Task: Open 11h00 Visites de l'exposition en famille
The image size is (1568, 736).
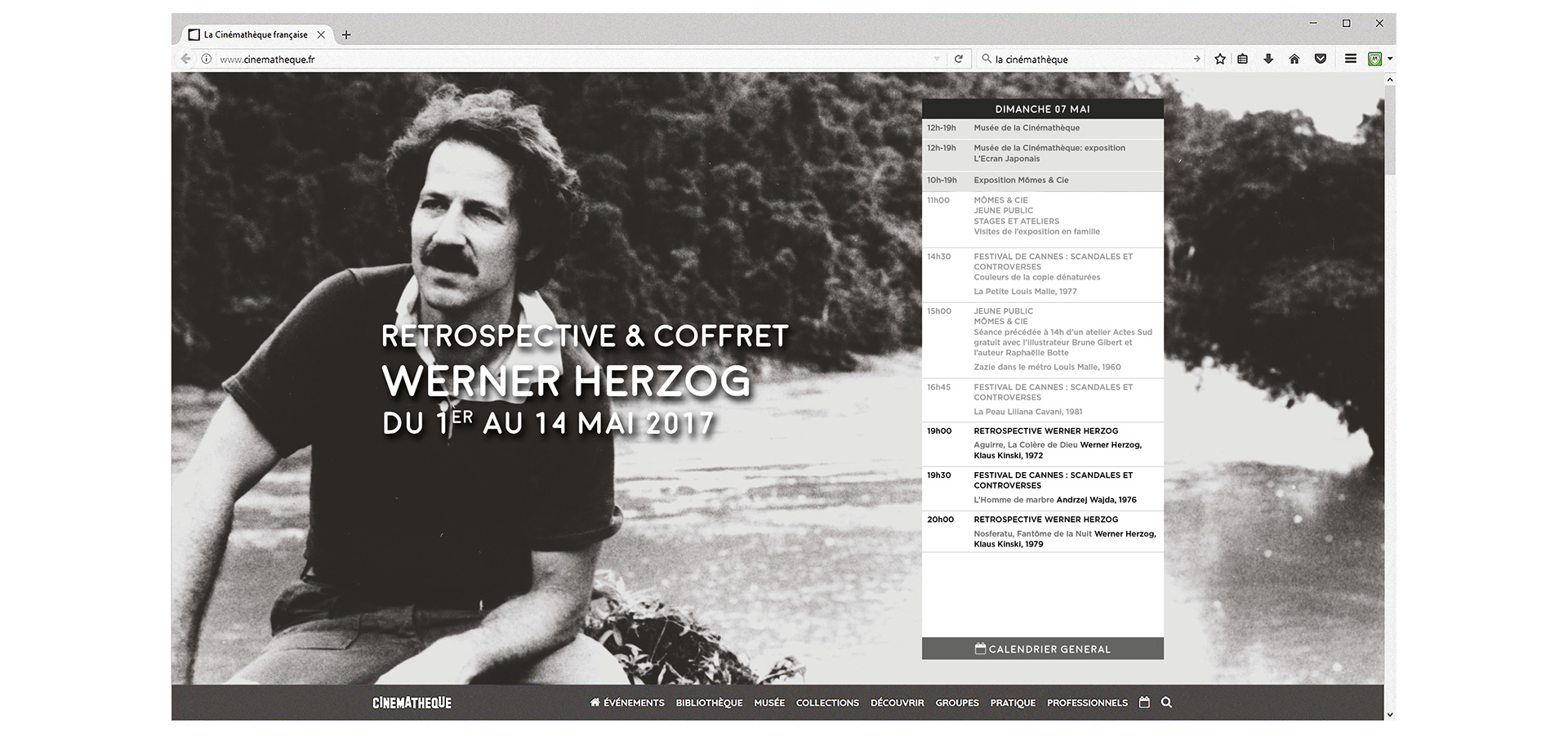Action: pos(1043,219)
